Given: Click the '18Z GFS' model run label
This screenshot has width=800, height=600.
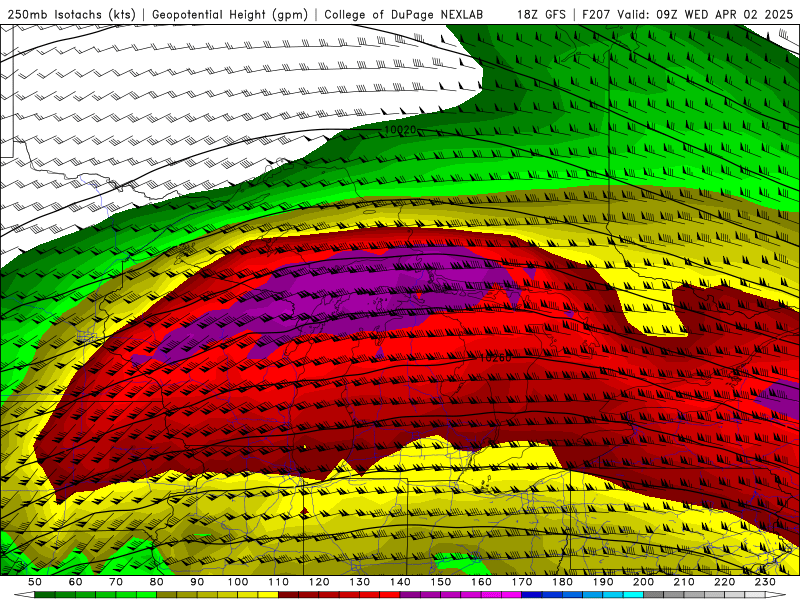Looking at the screenshot, I should tap(541, 14).
